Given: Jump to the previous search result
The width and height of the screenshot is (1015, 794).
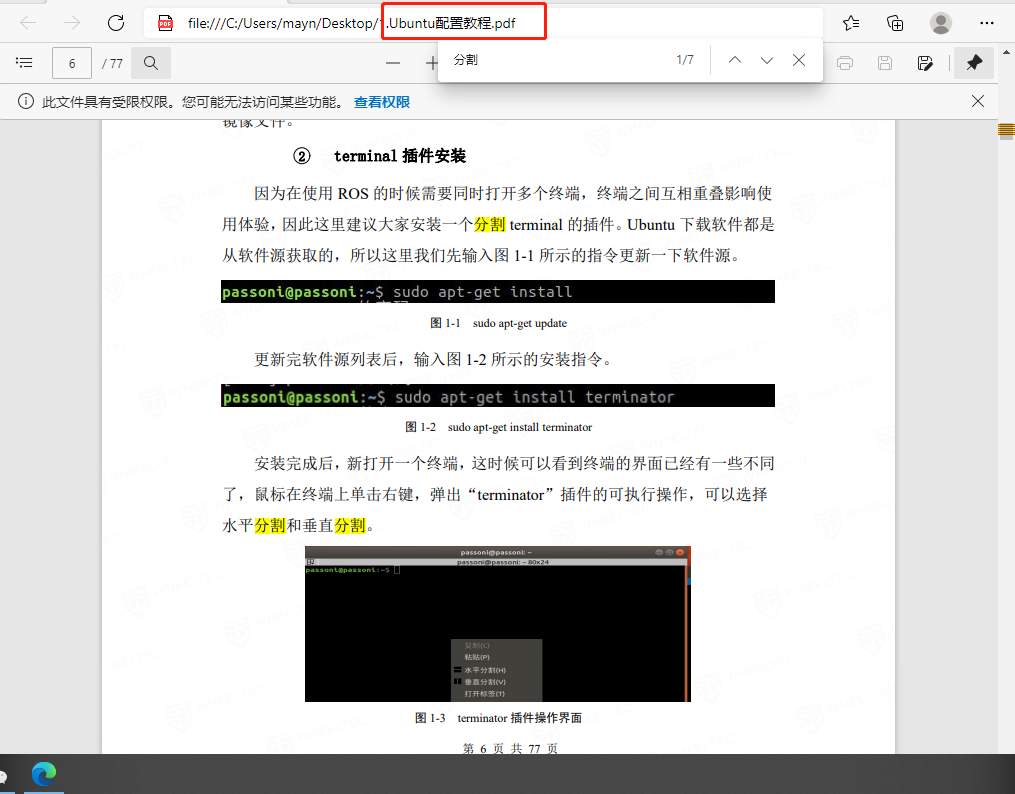Looking at the screenshot, I should pos(735,60).
